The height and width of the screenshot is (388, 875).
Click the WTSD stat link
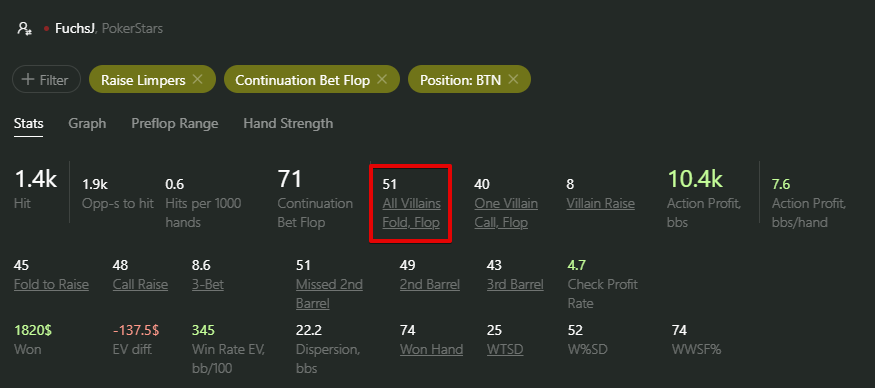(505, 349)
